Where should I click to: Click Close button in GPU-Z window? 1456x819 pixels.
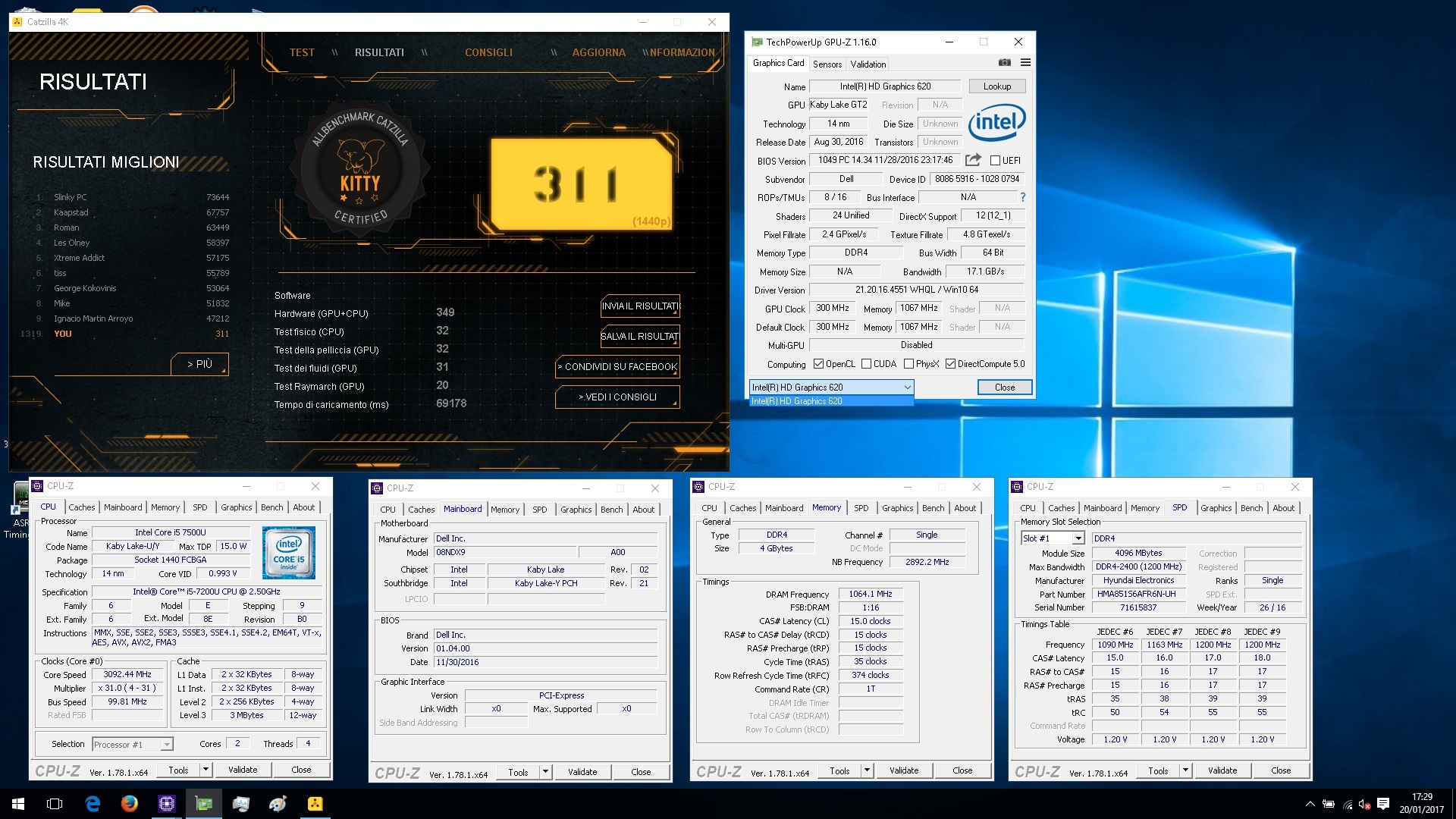[1005, 388]
